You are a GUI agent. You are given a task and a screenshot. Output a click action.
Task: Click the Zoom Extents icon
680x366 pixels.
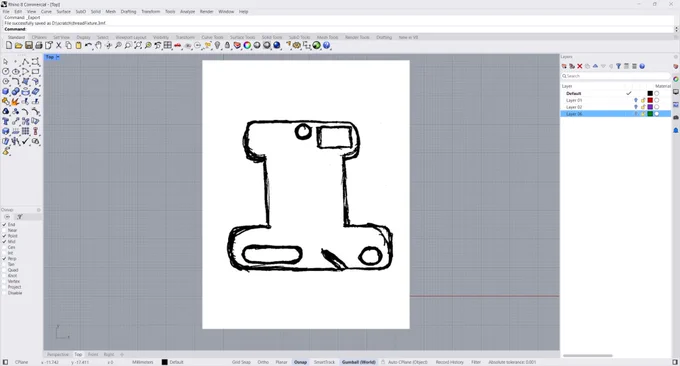(138, 45)
